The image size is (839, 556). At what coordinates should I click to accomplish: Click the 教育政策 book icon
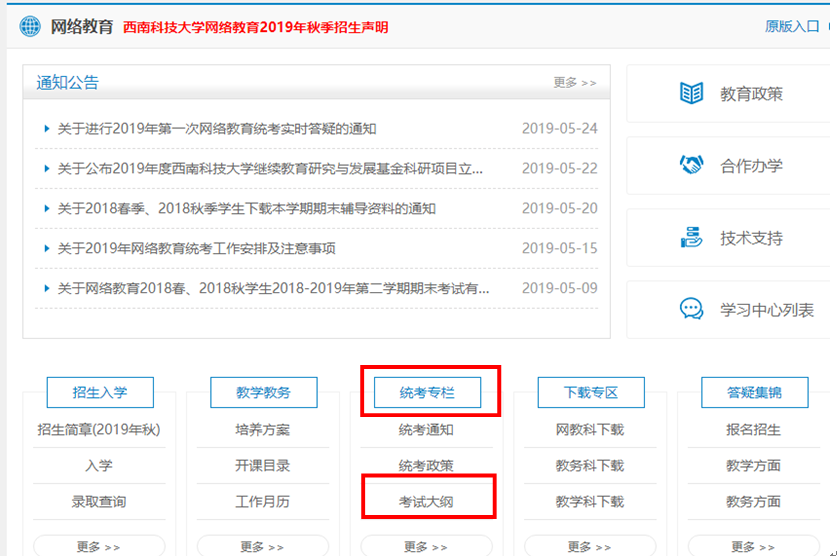(x=691, y=94)
